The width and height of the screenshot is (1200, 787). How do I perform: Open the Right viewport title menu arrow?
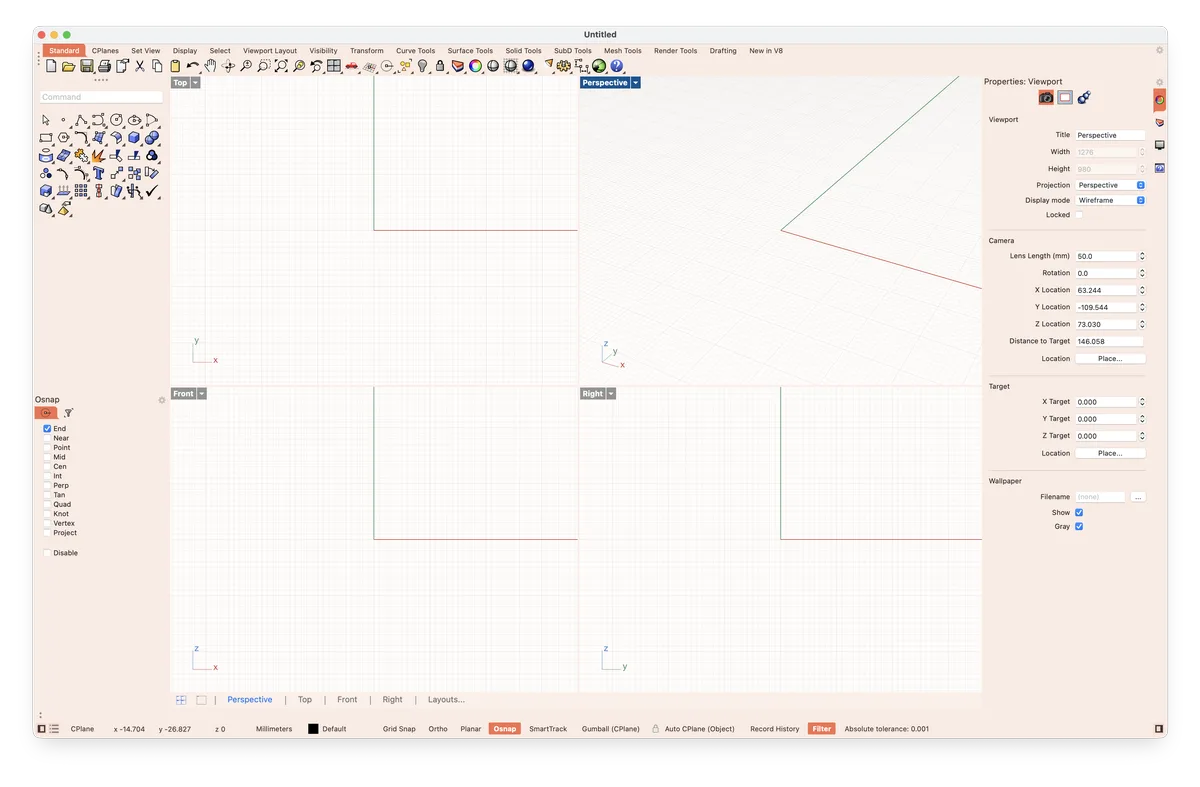[x=611, y=394]
